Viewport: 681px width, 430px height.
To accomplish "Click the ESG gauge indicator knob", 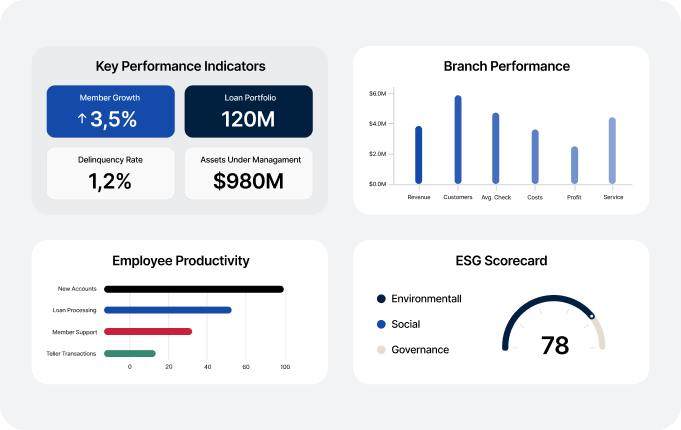I will click(592, 316).
